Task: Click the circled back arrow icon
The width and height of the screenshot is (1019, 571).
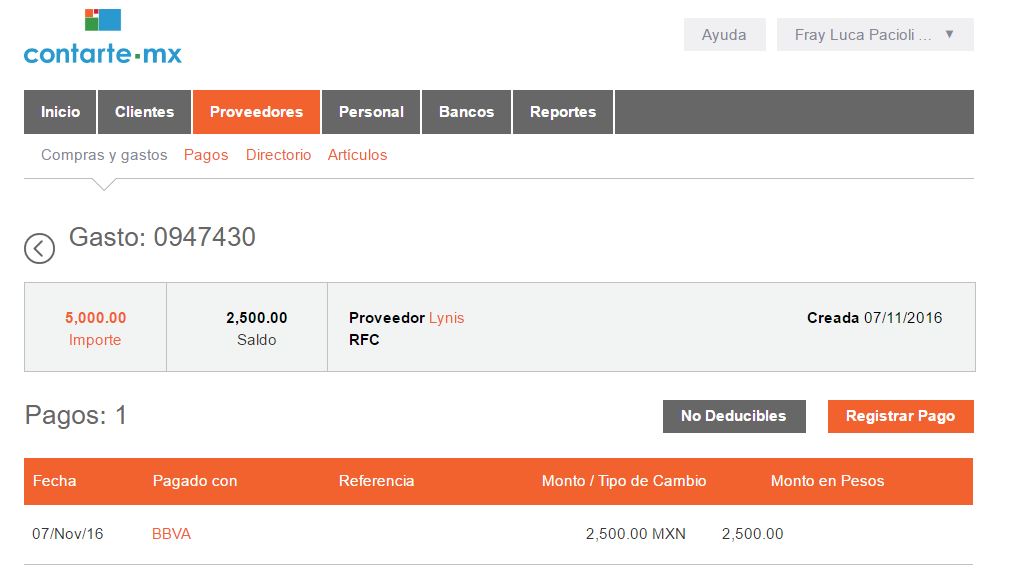Action: point(40,248)
